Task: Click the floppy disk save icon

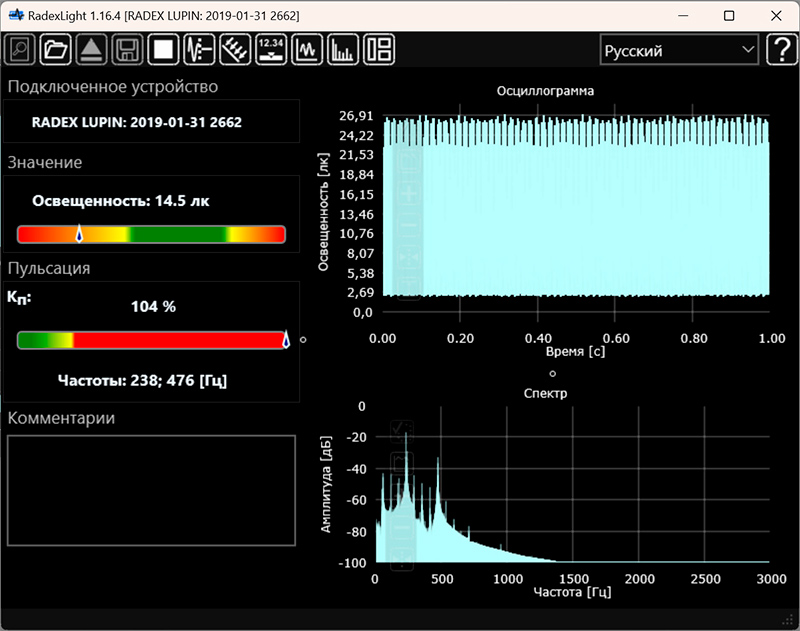Action: [126, 49]
